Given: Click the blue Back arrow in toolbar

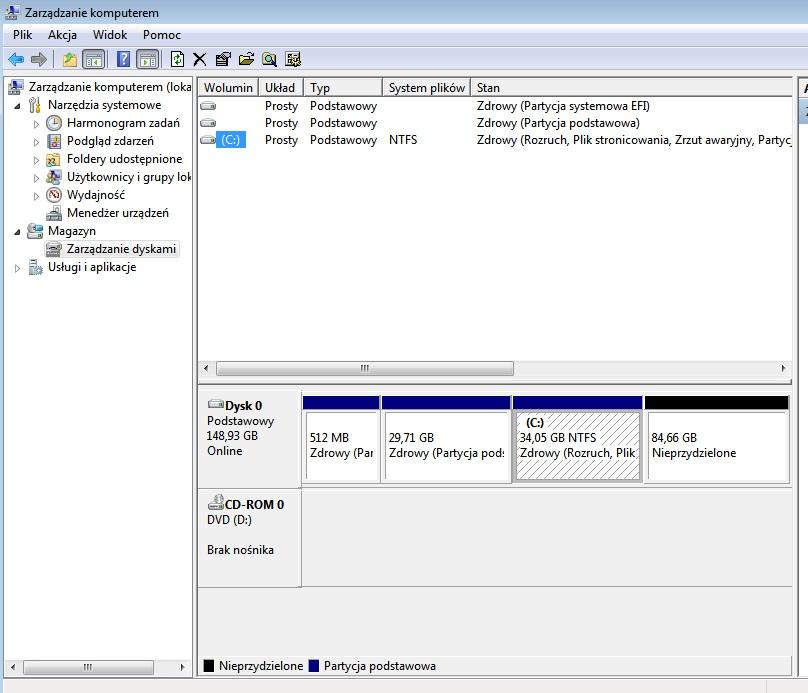Looking at the screenshot, I should [16, 59].
